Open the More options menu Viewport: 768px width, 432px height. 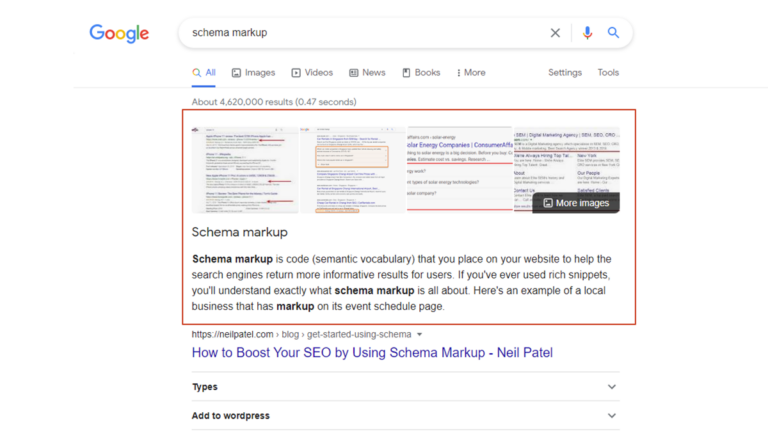[x=471, y=73]
